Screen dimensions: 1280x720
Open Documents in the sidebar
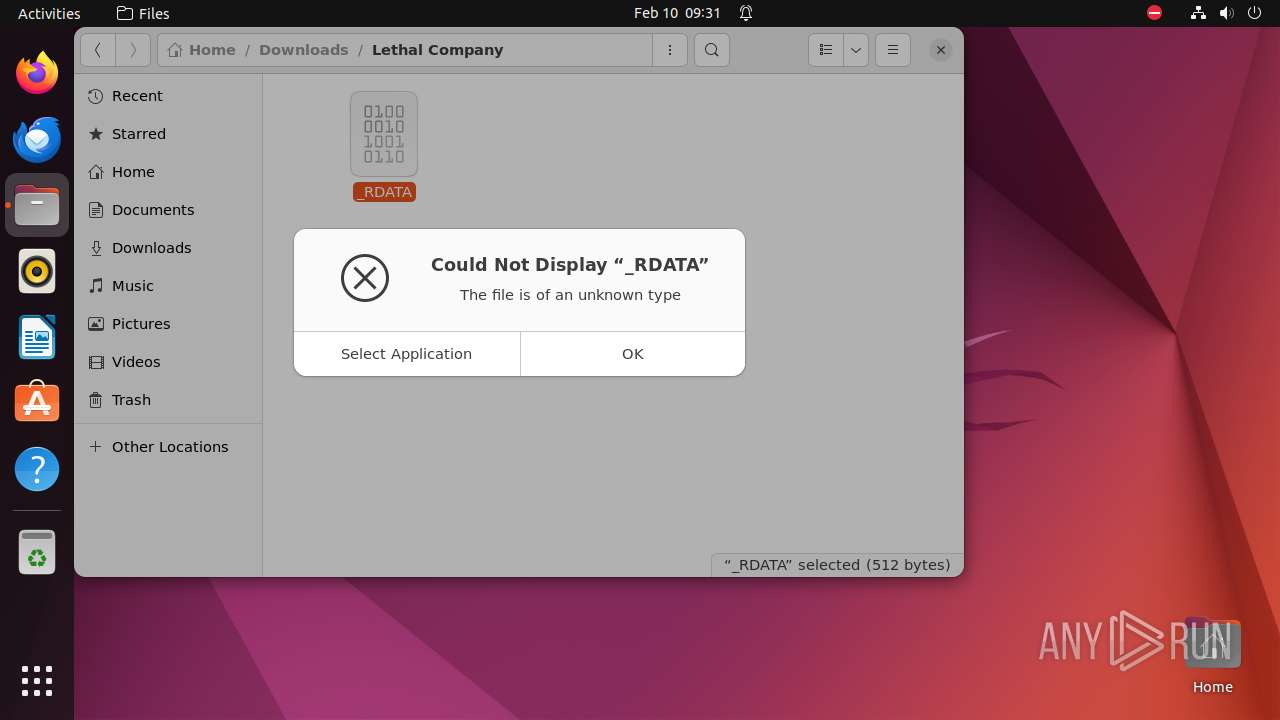pyautogui.click(x=168, y=210)
